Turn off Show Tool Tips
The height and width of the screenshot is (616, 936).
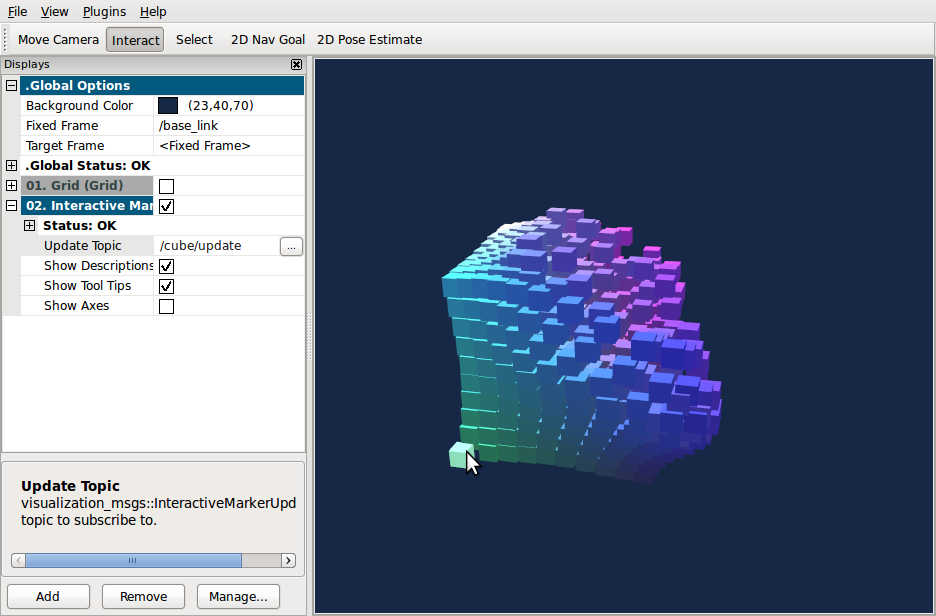(x=167, y=286)
